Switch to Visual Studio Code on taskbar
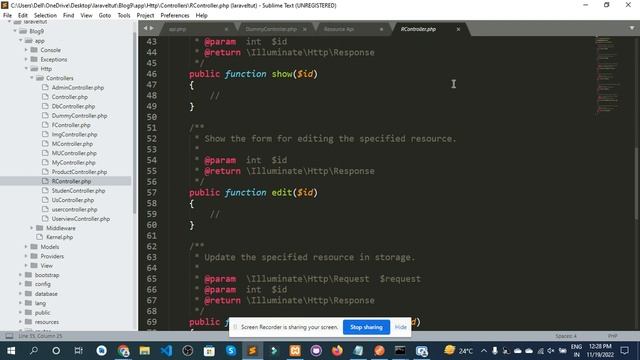 pos(166,351)
